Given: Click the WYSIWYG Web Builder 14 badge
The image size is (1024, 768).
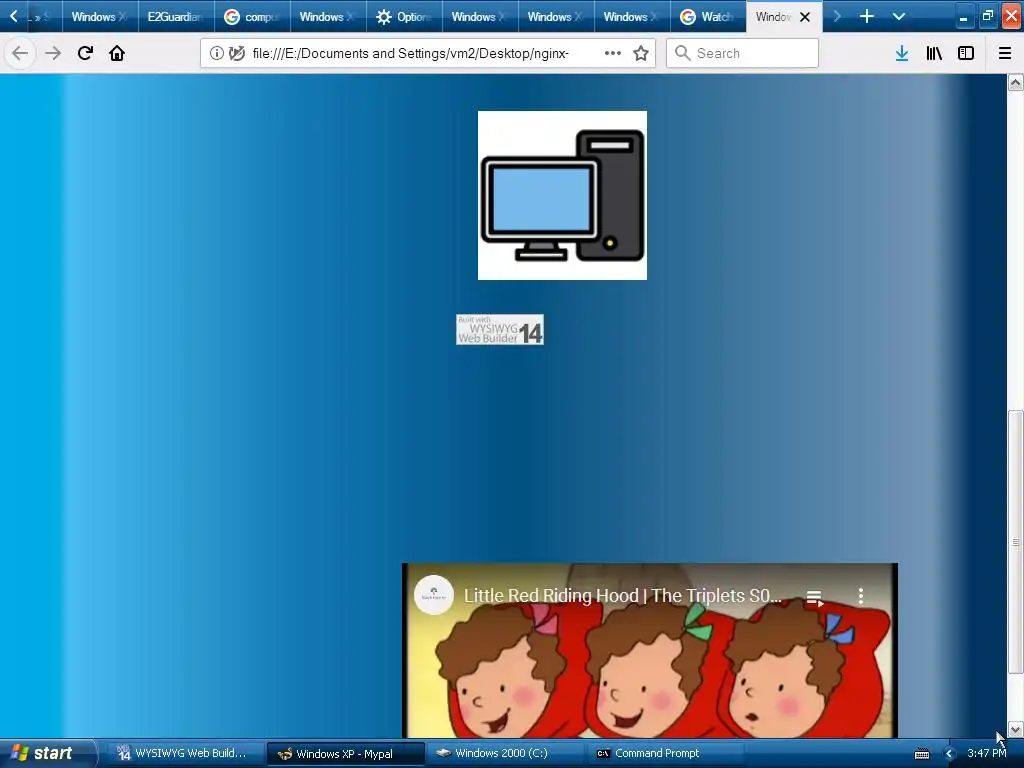Looking at the screenshot, I should coord(500,330).
